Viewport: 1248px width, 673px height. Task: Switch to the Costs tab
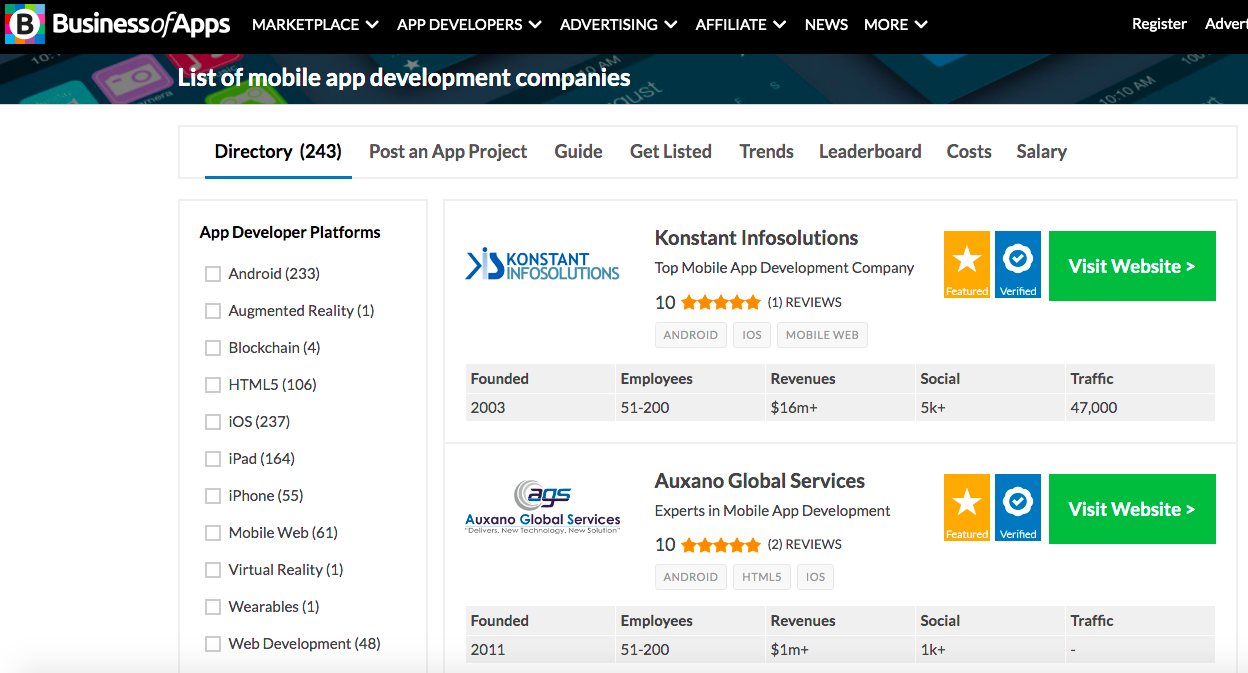pyautogui.click(x=969, y=152)
